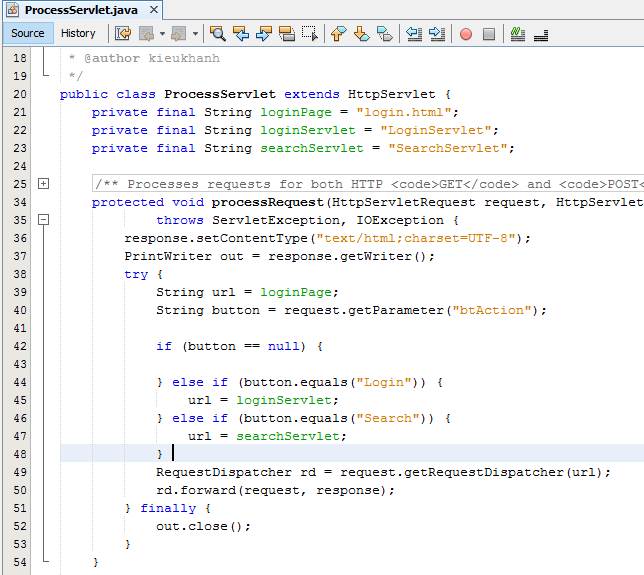Image resolution: width=644 pixels, height=575 pixels.
Task: Click 'RequestDispatcher' on line 49
Action: [x=224, y=472]
